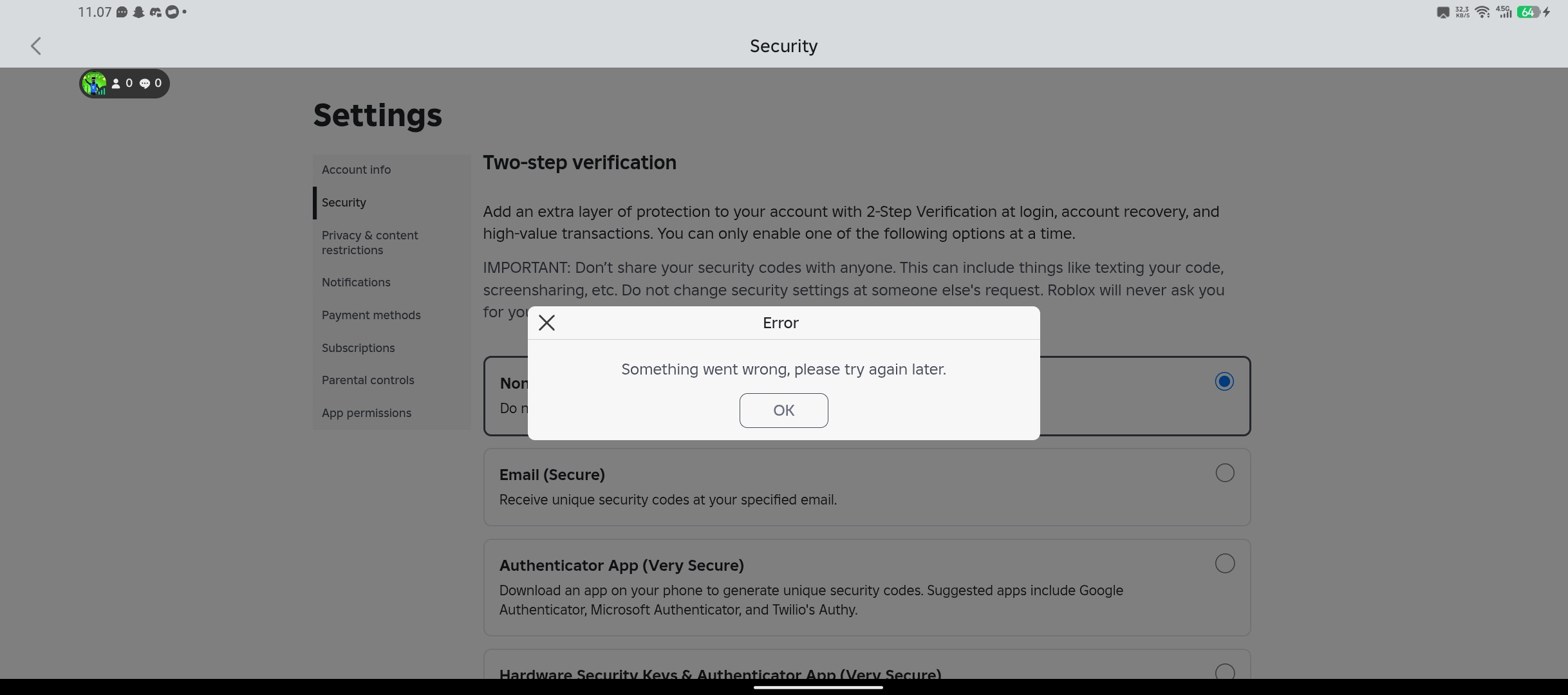Tap the back arrow in header
The width and height of the screenshot is (1568, 695).
[x=36, y=46]
